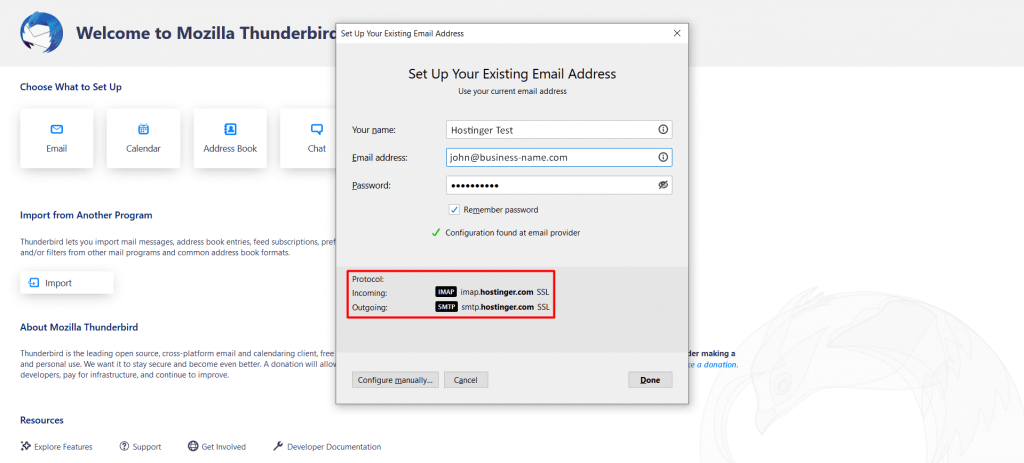Focus the Email address input field
This screenshot has height=463, width=1024.
(550, 158)
